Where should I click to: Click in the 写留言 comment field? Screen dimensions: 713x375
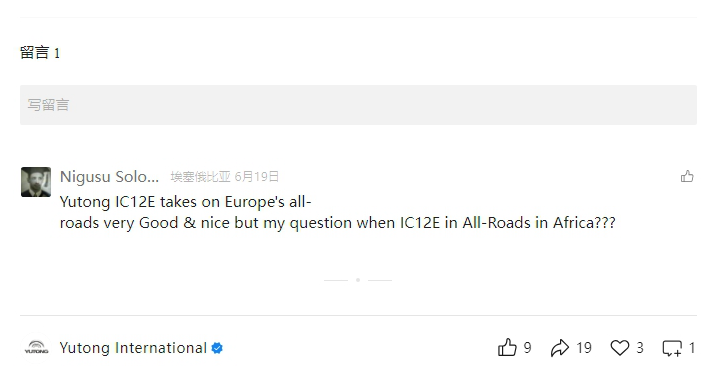coord(358,105)
